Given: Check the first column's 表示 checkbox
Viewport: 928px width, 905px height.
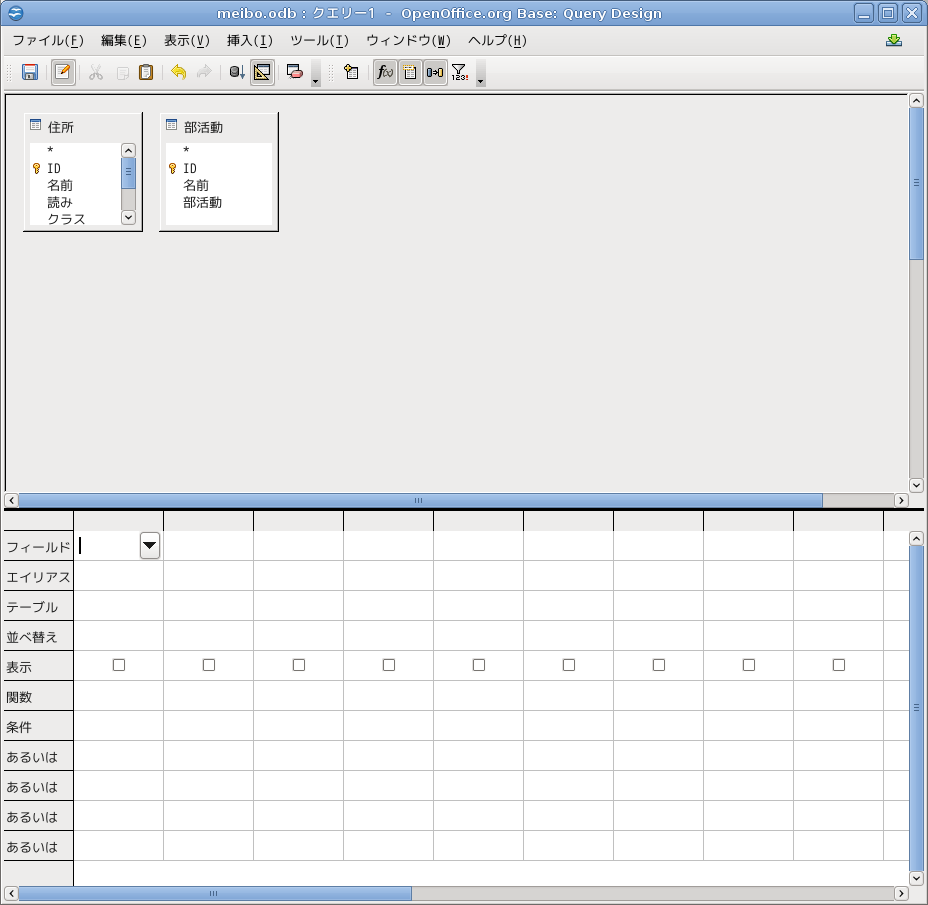Looking at the screenshot, I should 119,665.
